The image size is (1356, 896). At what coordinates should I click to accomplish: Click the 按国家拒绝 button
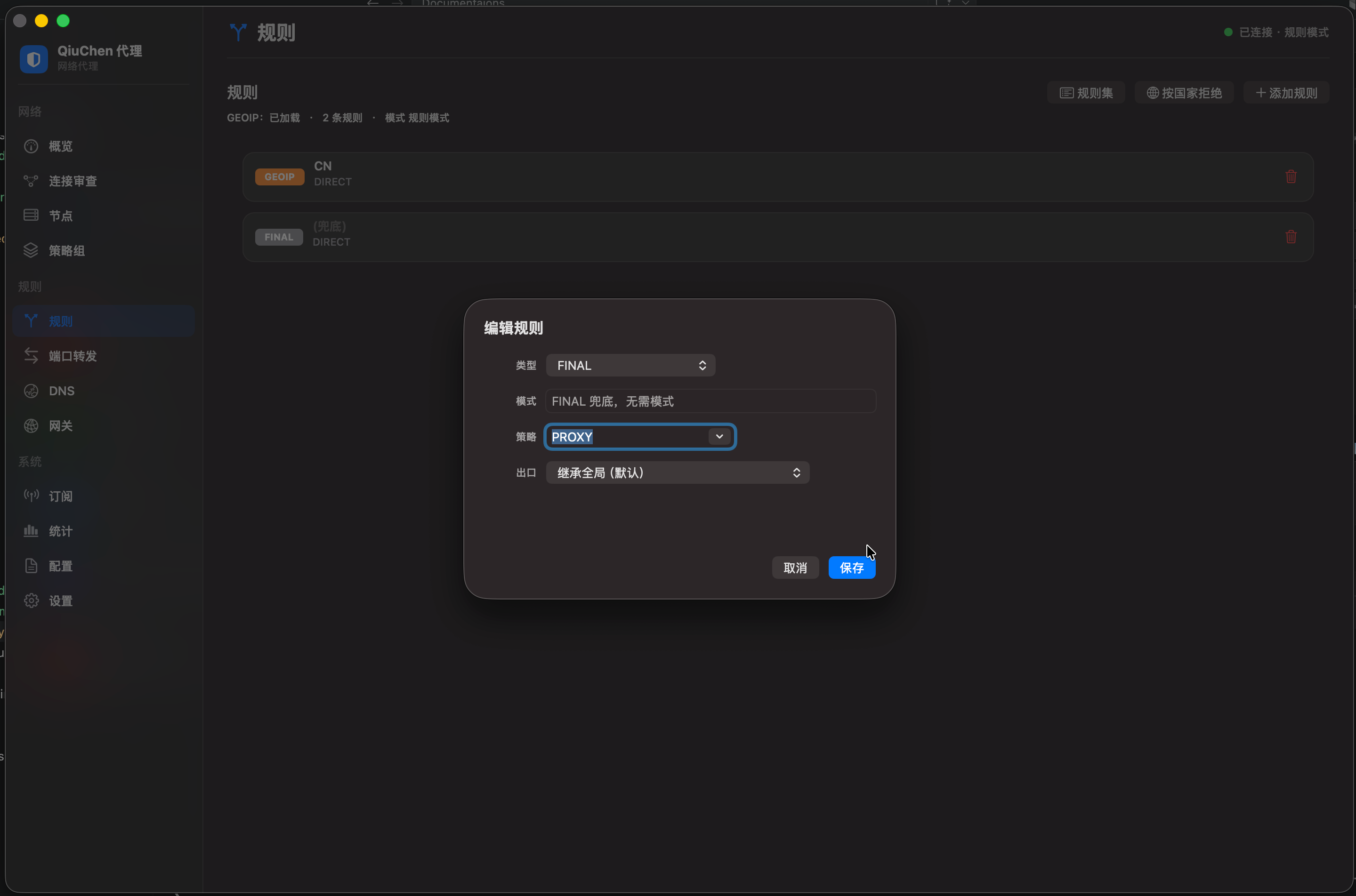click(1184, 93)
